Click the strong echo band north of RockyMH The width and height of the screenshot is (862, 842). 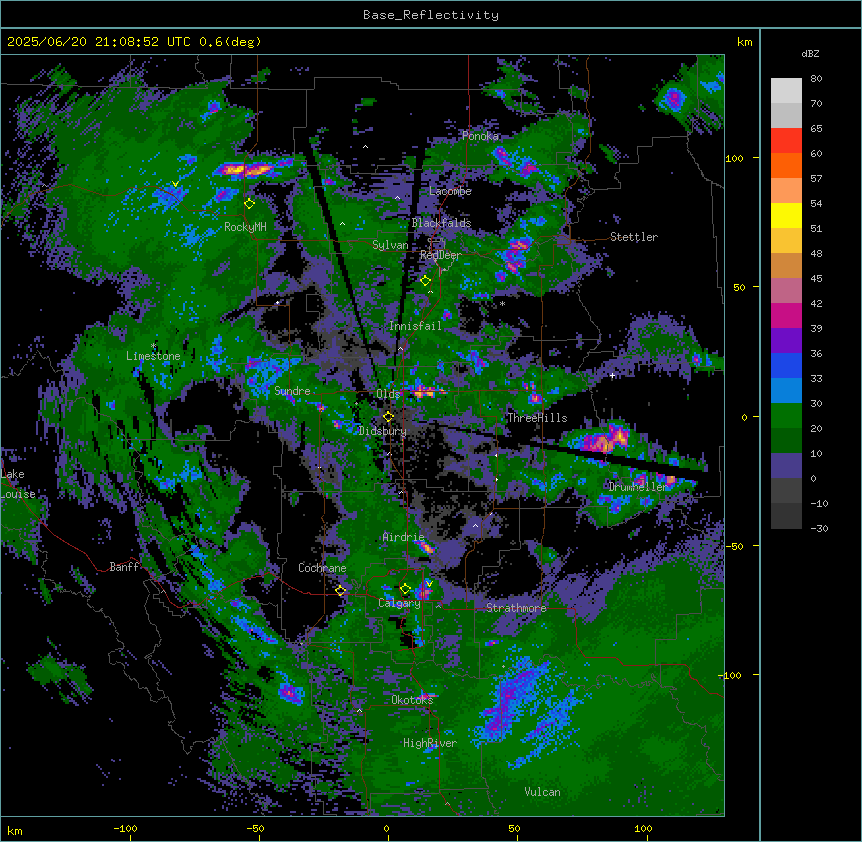pyautogui.click(x=248, y=169)
